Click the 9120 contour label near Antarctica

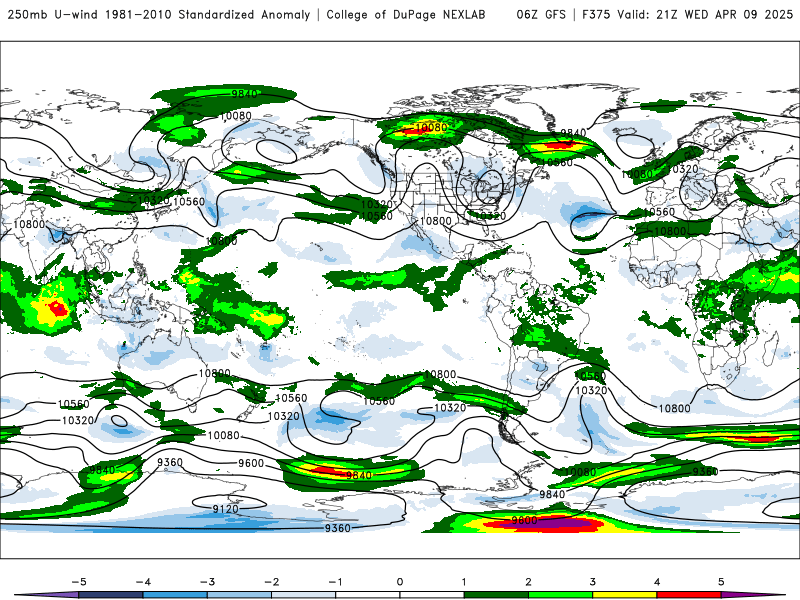(226, 509)
